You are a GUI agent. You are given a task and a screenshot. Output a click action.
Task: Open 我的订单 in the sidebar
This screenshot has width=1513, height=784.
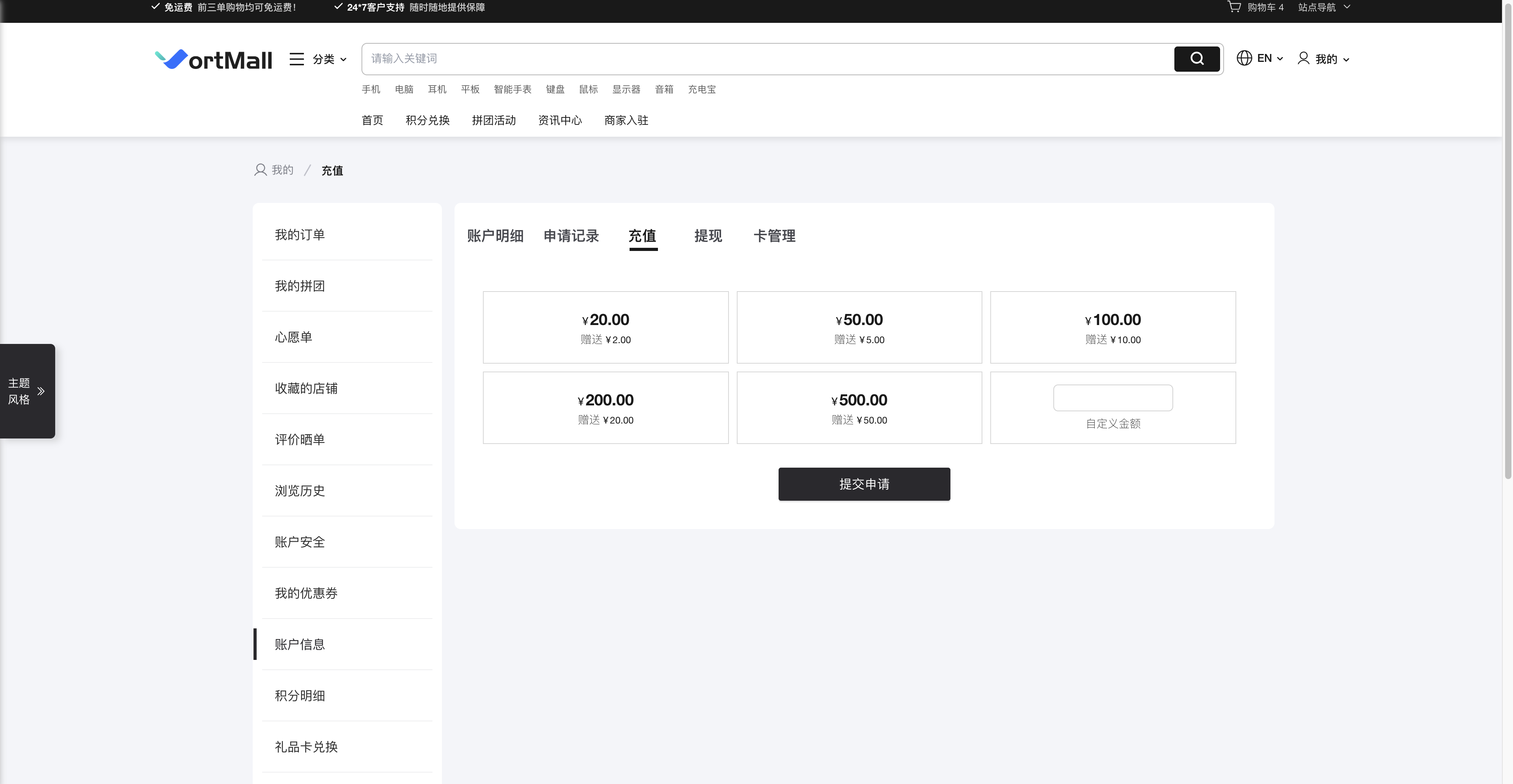(300, 235)
